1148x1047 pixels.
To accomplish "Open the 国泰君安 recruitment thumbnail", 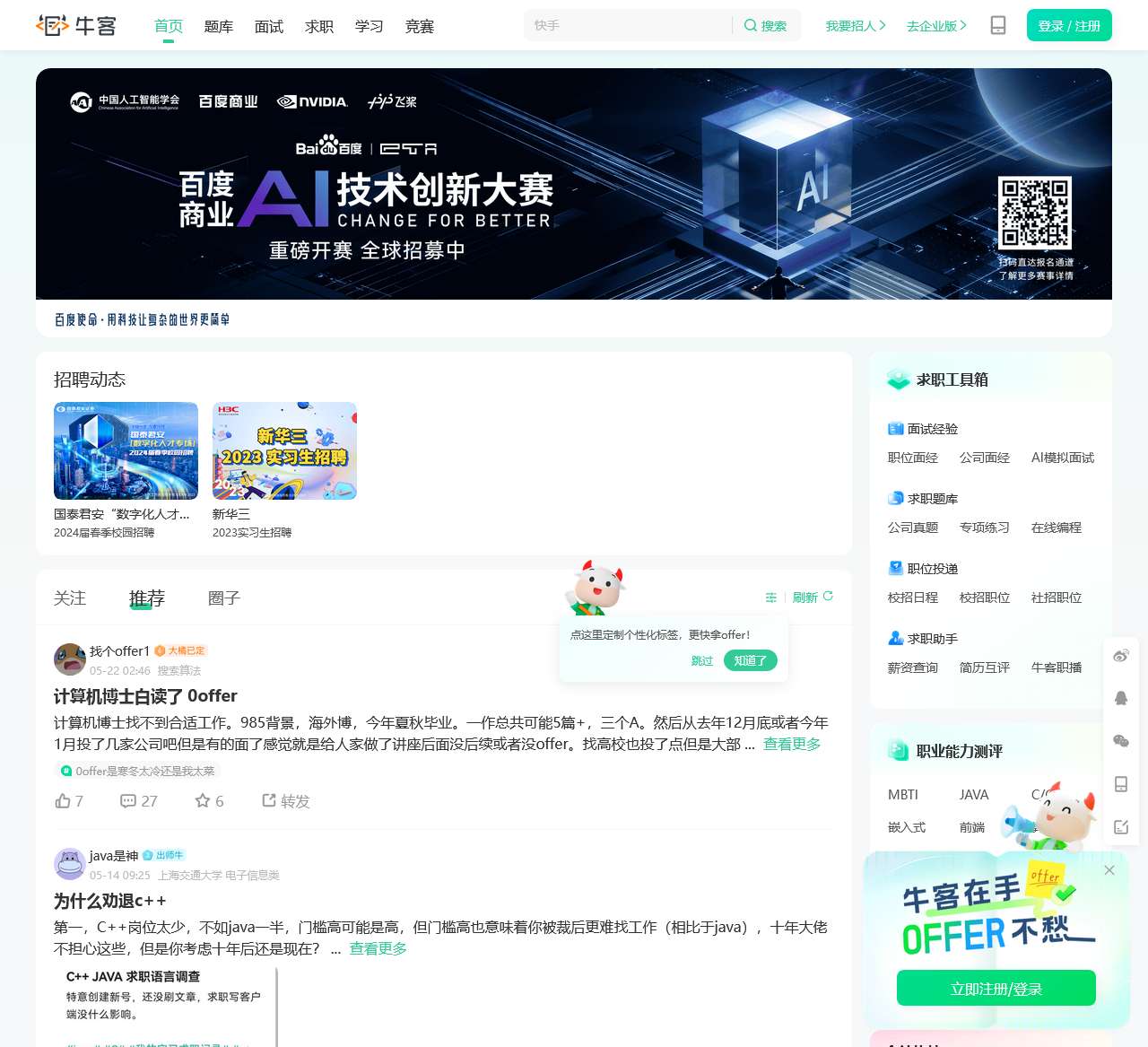I will click(126, 450).
